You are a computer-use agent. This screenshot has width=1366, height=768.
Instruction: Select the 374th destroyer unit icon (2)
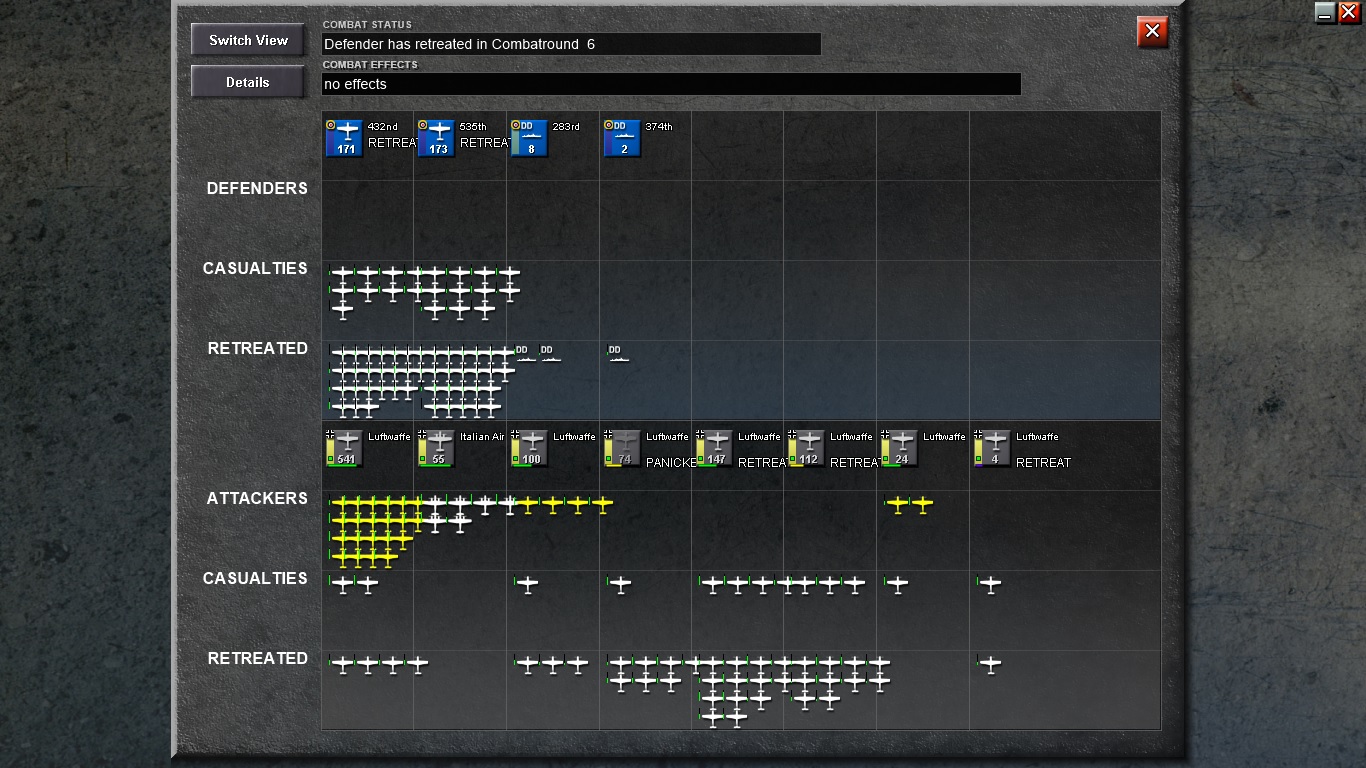click(622, 138)
